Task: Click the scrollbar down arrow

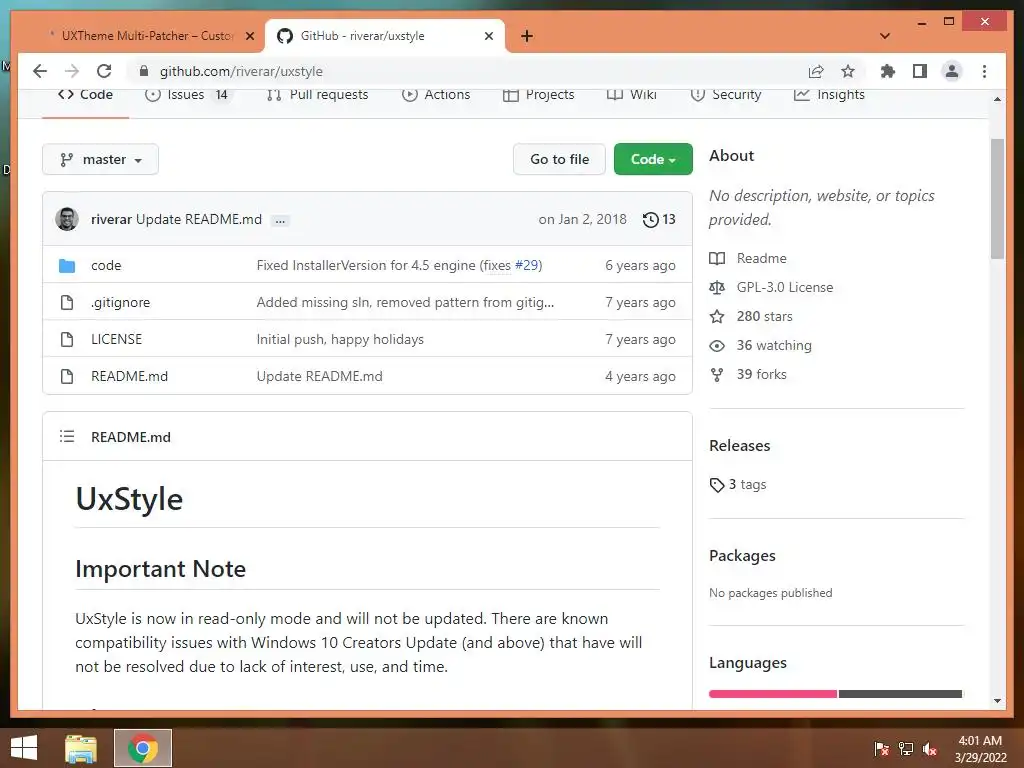Action: pyautogui.click(x=997, y=701)
